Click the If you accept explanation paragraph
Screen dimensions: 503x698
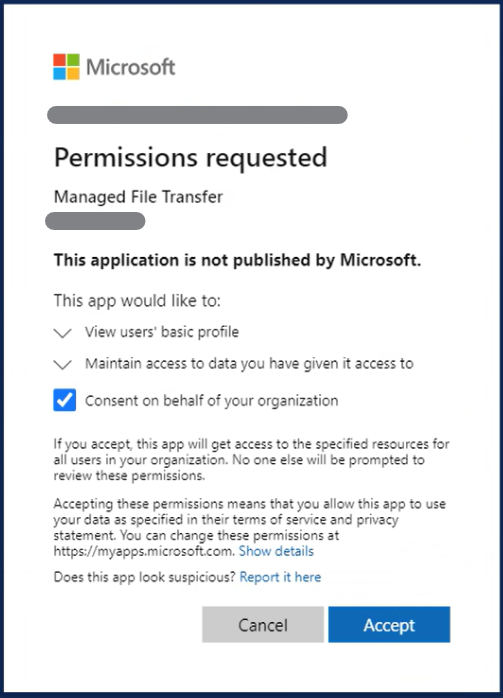[252, 460]
